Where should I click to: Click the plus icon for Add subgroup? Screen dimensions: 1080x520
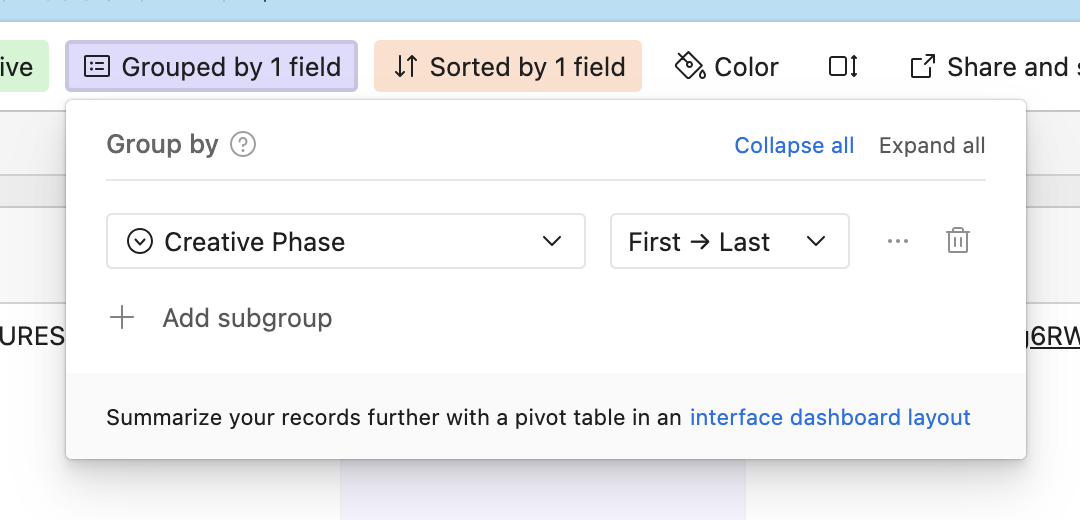122,318
